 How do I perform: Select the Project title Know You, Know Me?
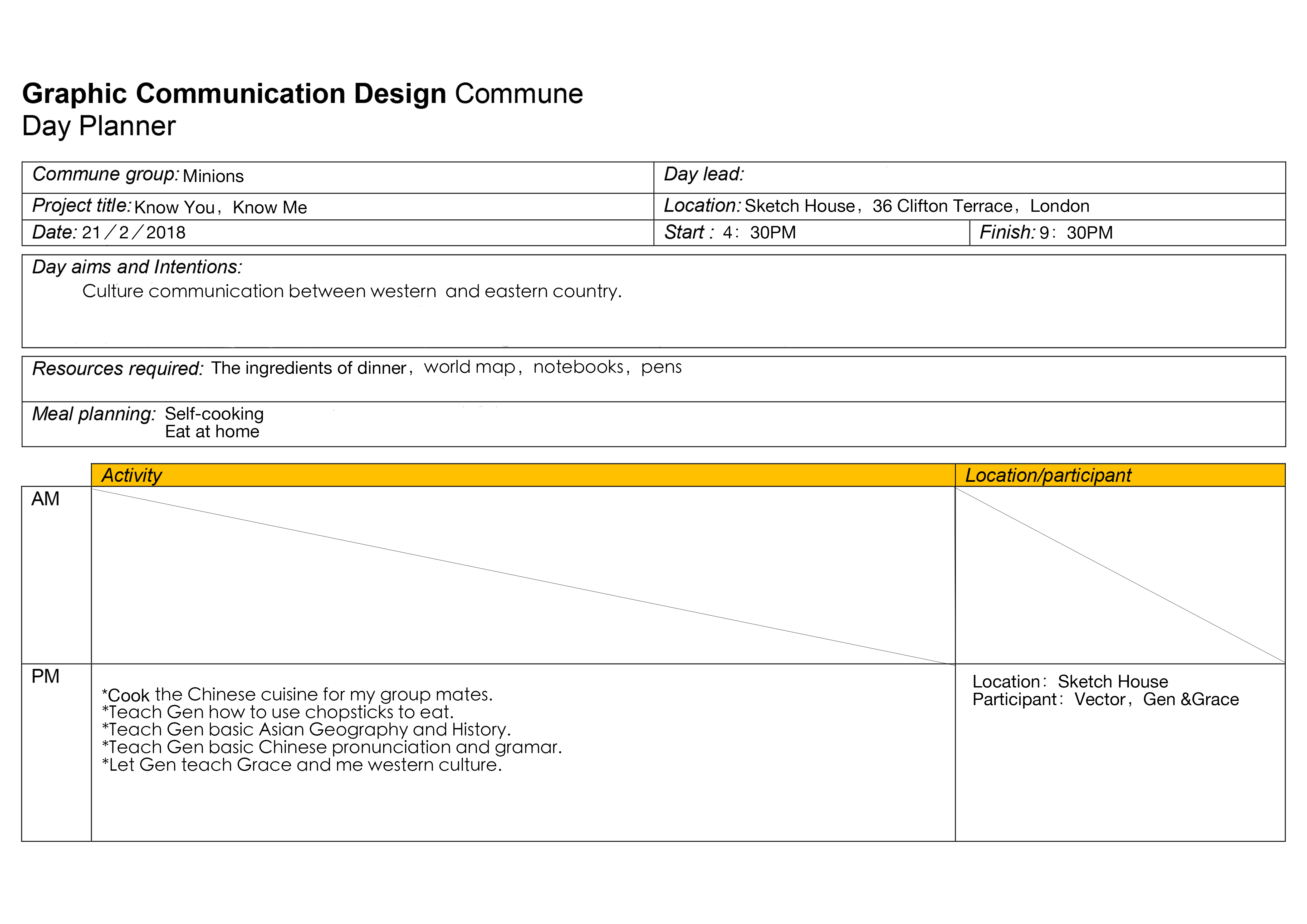point(221,207)
